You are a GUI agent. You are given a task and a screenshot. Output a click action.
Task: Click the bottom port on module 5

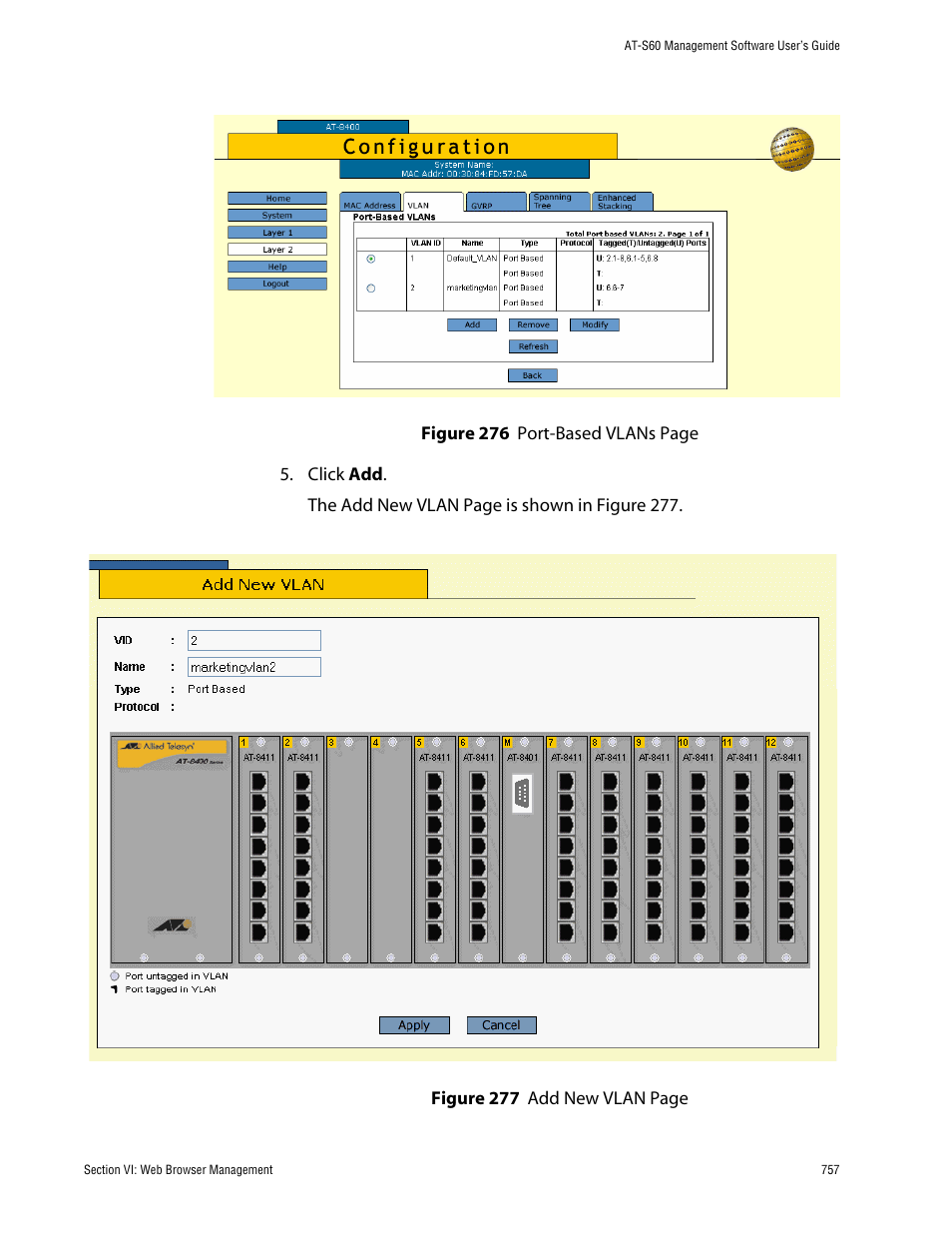[434, 932]
